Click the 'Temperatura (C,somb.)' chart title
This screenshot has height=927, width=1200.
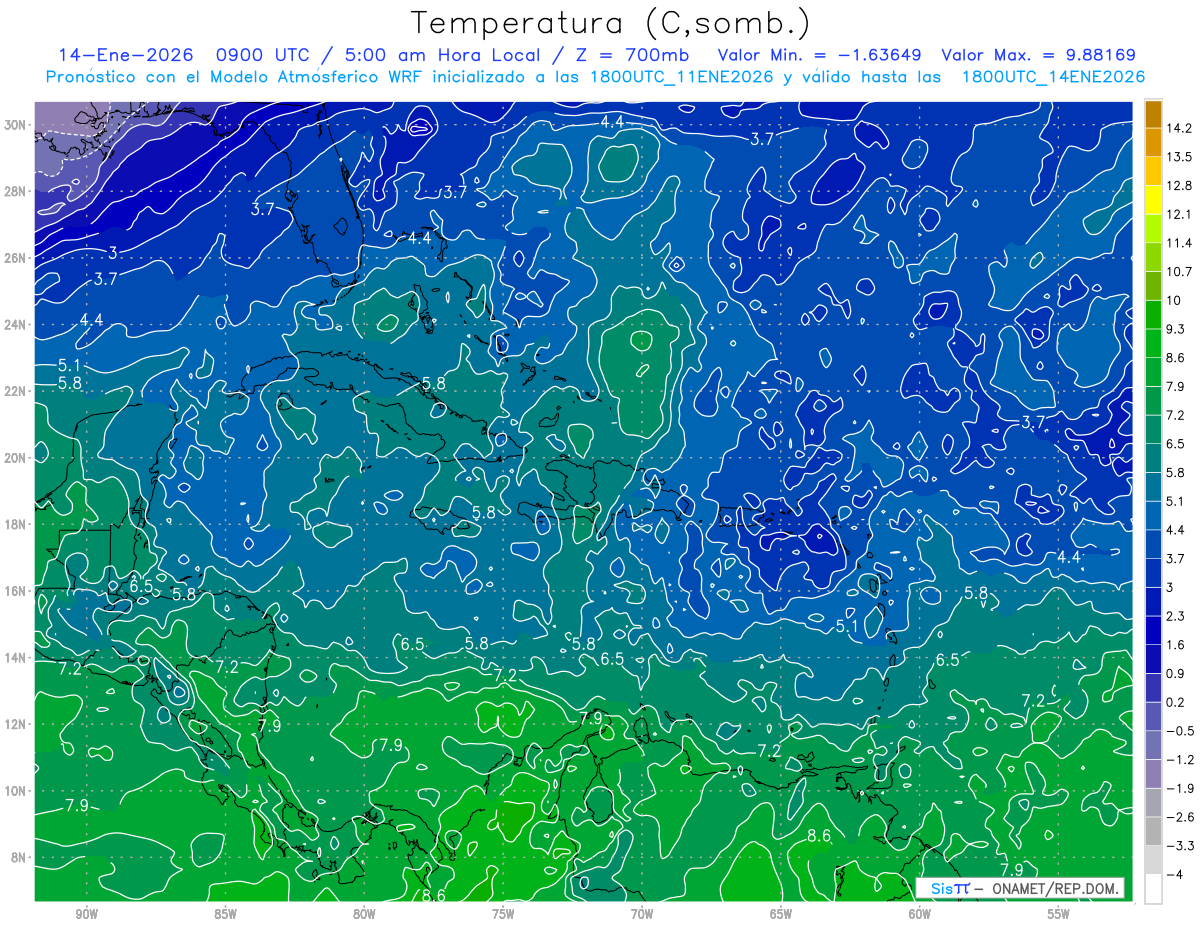pyautogui.click(x=611, y=23)
